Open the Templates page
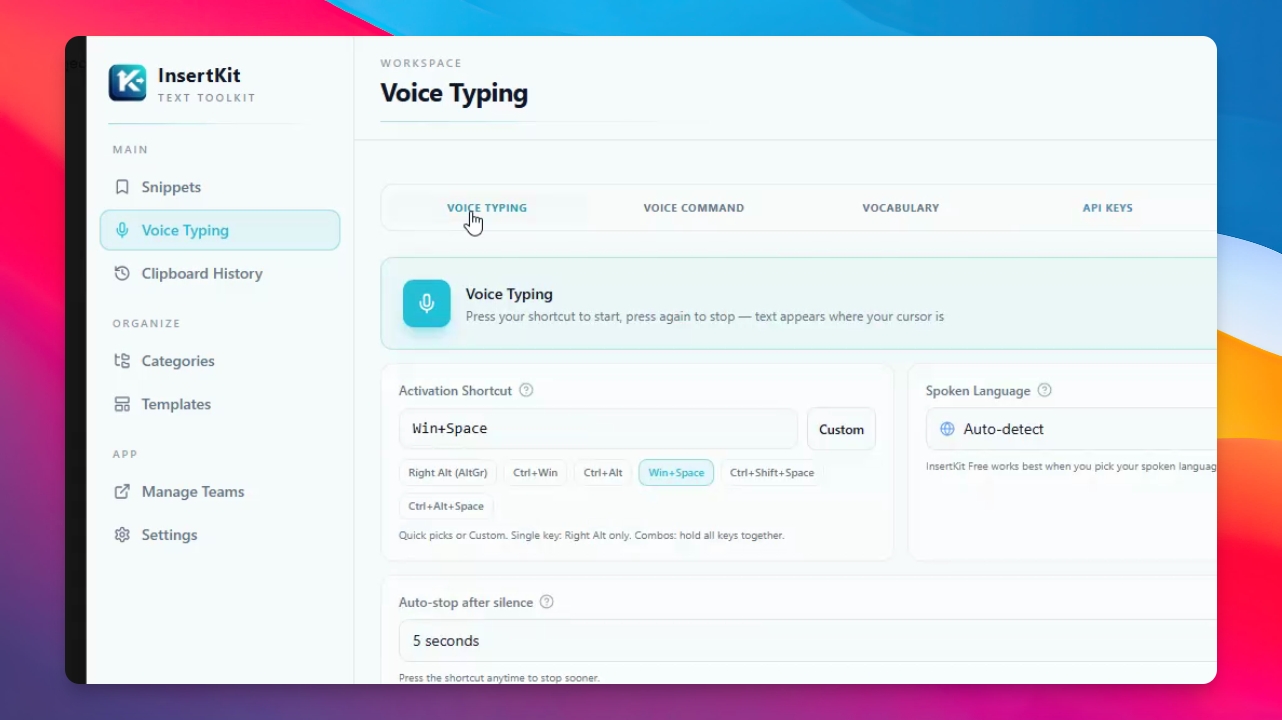The width and height of the screenshot is (1282, 720). point(220,404)
